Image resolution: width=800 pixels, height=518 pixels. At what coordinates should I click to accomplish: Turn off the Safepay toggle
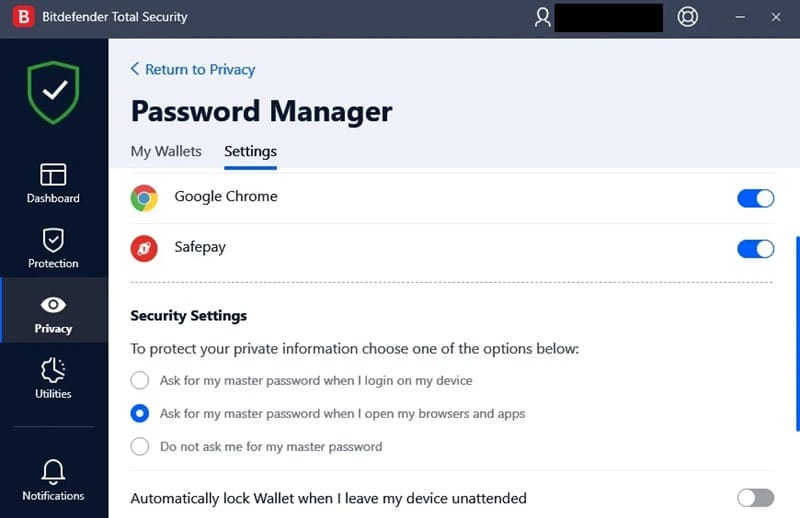tap(755, 248)
